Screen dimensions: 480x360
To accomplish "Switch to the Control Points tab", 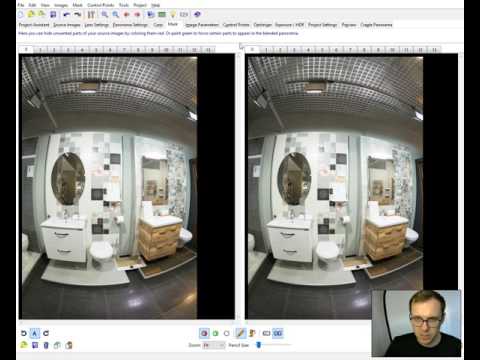I will (236, 25).
